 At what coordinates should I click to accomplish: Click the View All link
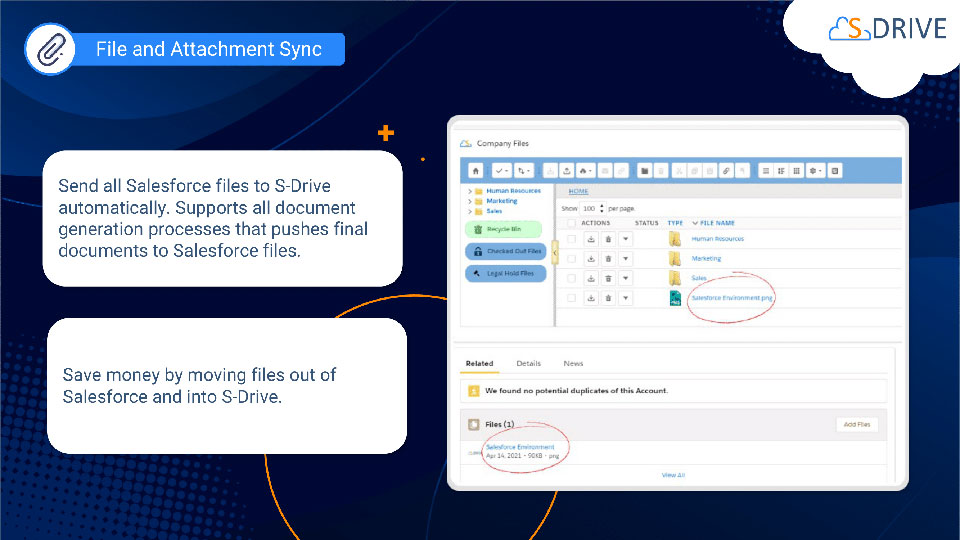click(673, 475)
